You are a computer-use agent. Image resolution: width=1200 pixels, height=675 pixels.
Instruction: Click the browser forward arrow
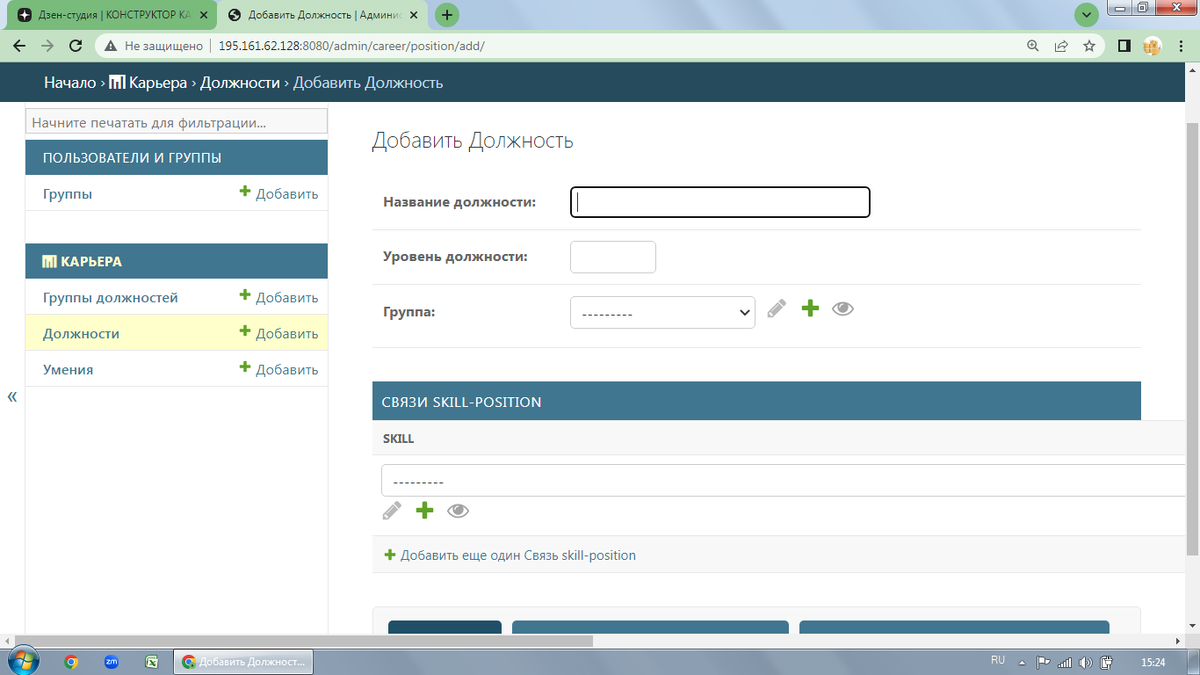(x=47, y=46)
